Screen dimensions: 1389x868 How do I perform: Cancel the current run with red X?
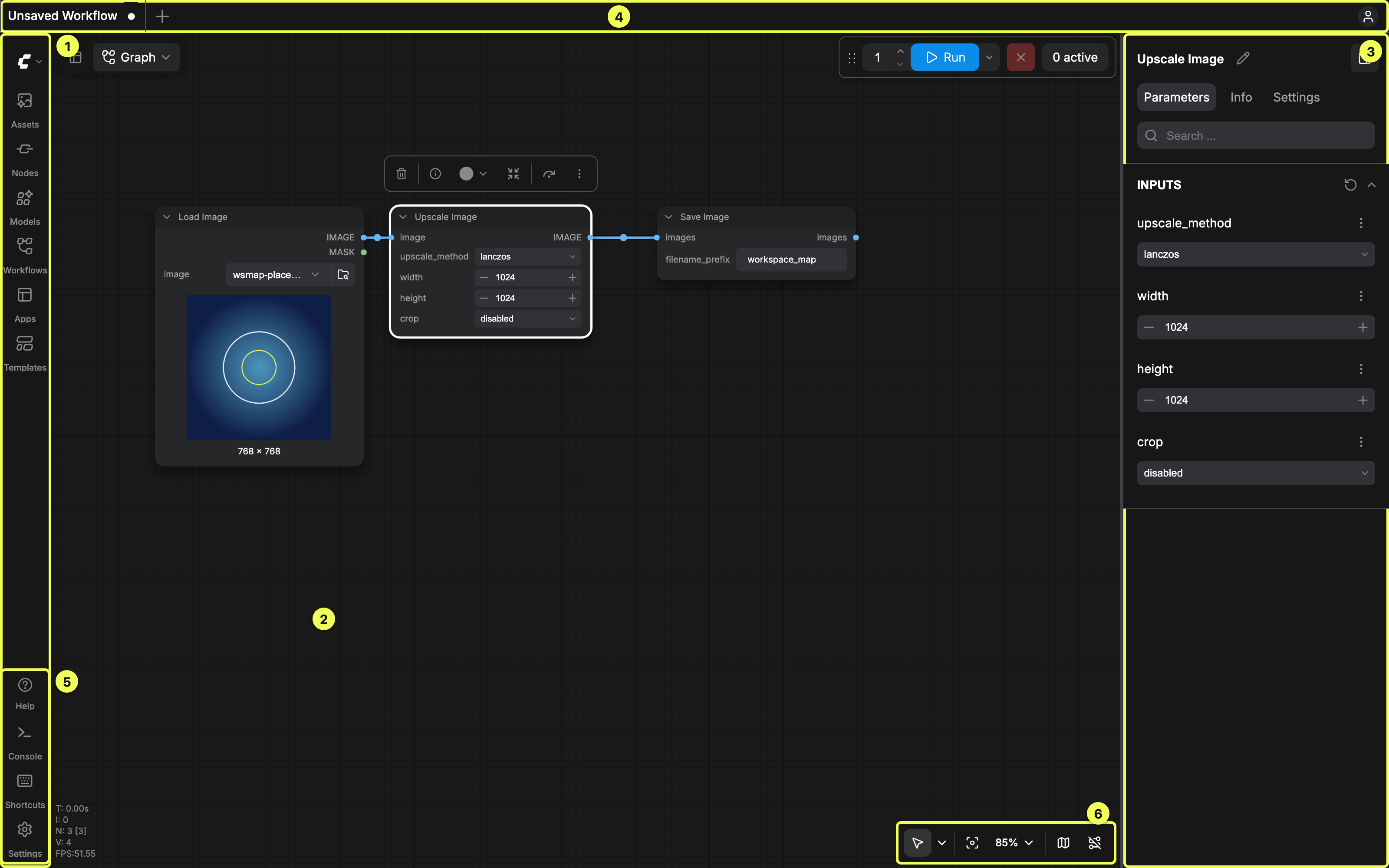coord(1020,57)
